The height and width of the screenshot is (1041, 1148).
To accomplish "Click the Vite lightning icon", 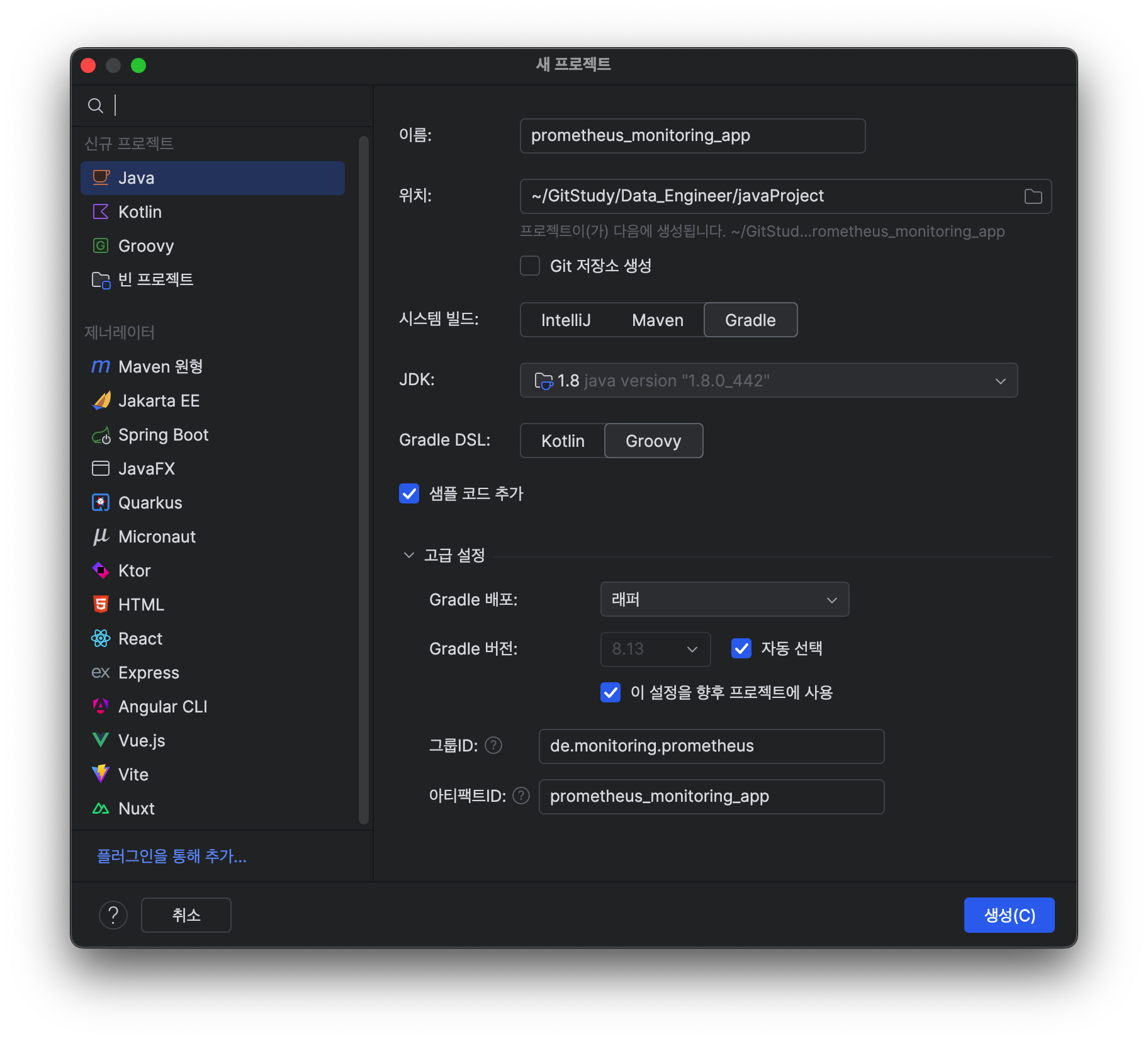I will pyautogui.click(x=101, y=774).
